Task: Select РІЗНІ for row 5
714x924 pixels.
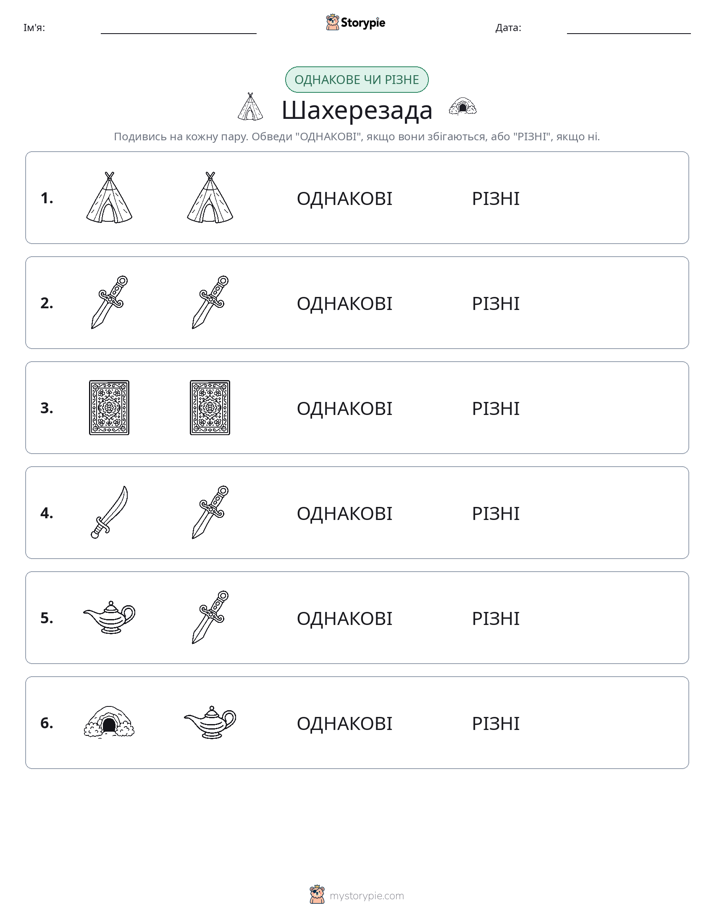Action: (x=496, y=618)
